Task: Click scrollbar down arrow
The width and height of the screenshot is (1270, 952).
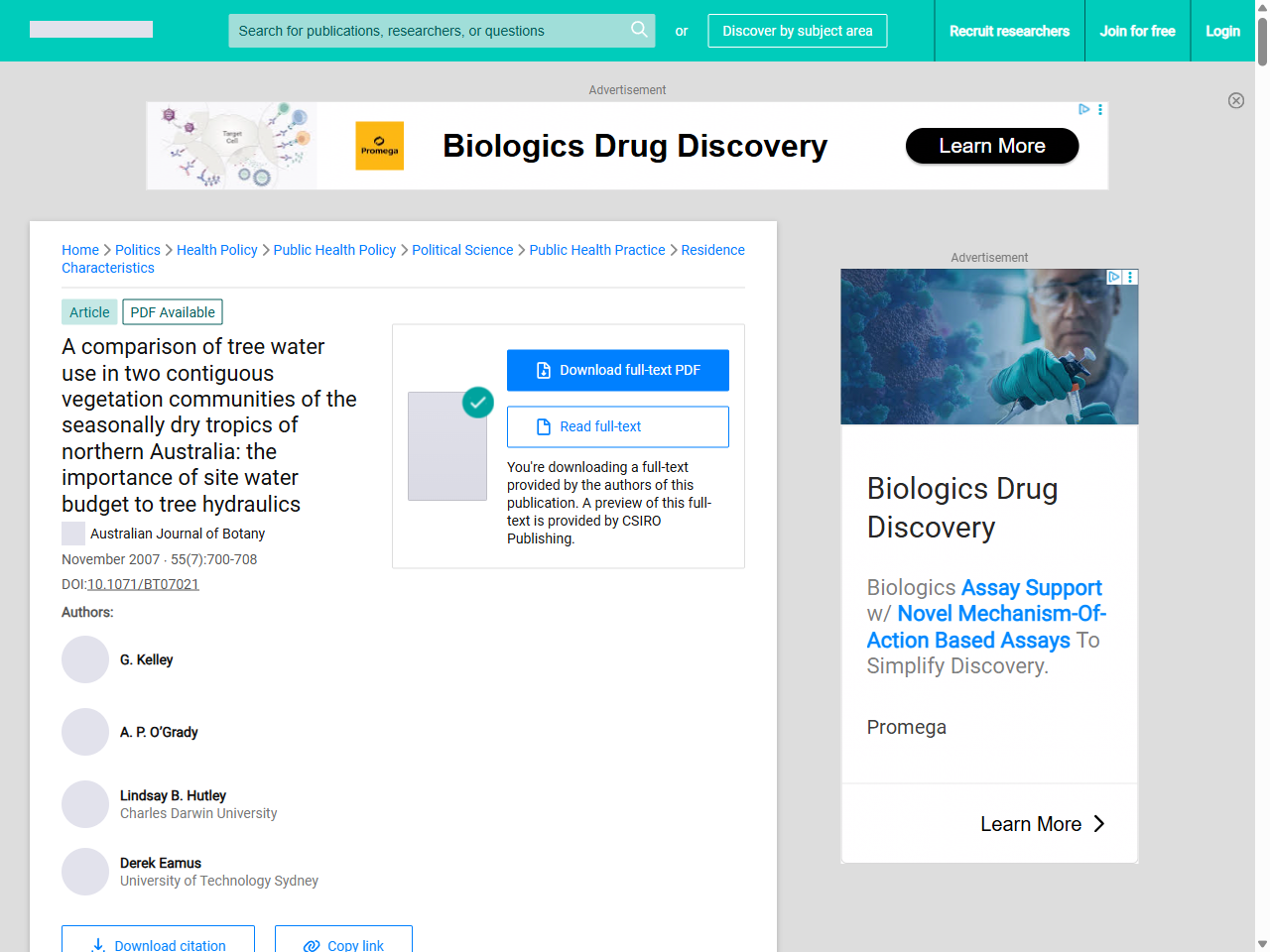Action: (1262, 944)
